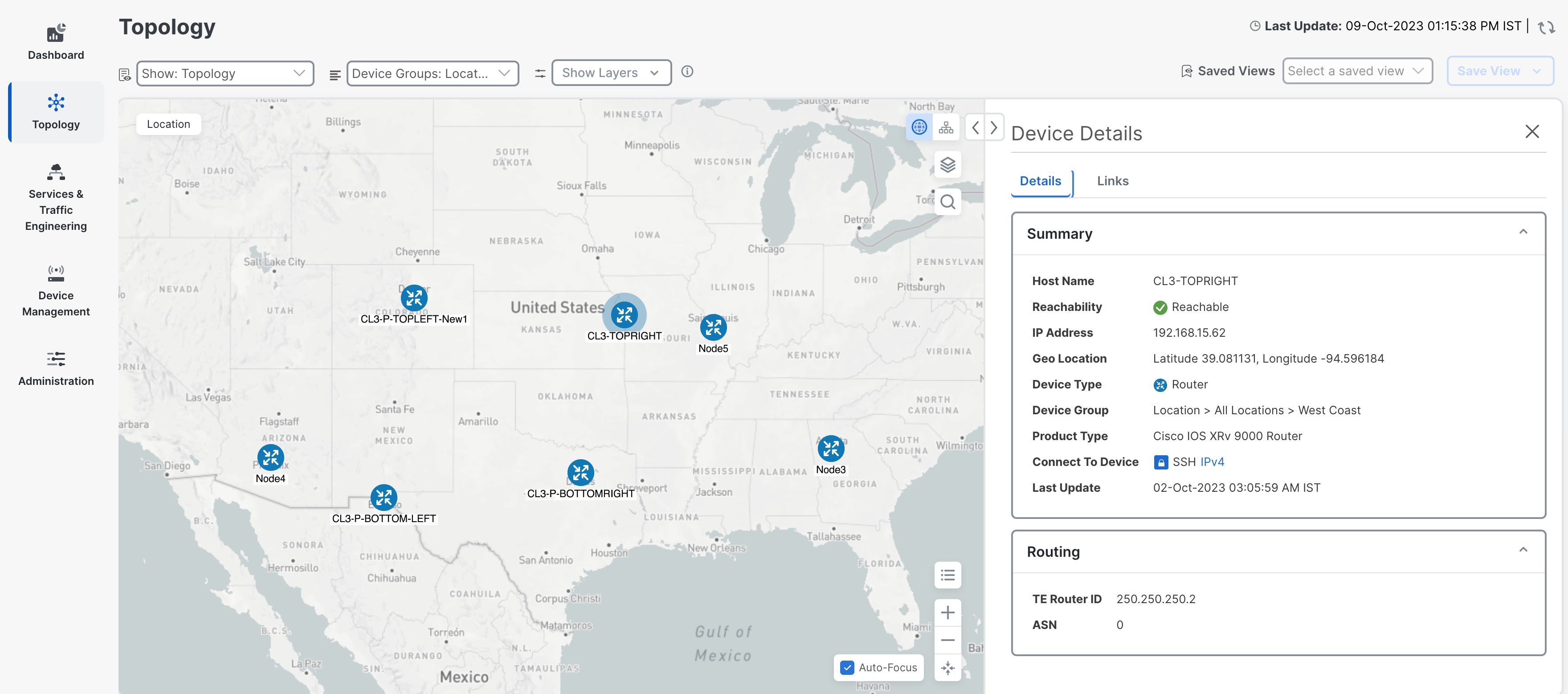Open Saved Views

point(1228,71)
